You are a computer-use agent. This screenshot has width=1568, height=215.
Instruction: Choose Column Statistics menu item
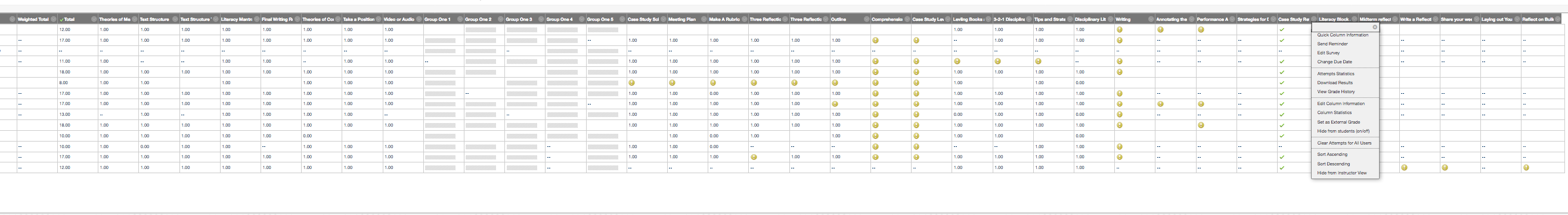coord(1334,113)
